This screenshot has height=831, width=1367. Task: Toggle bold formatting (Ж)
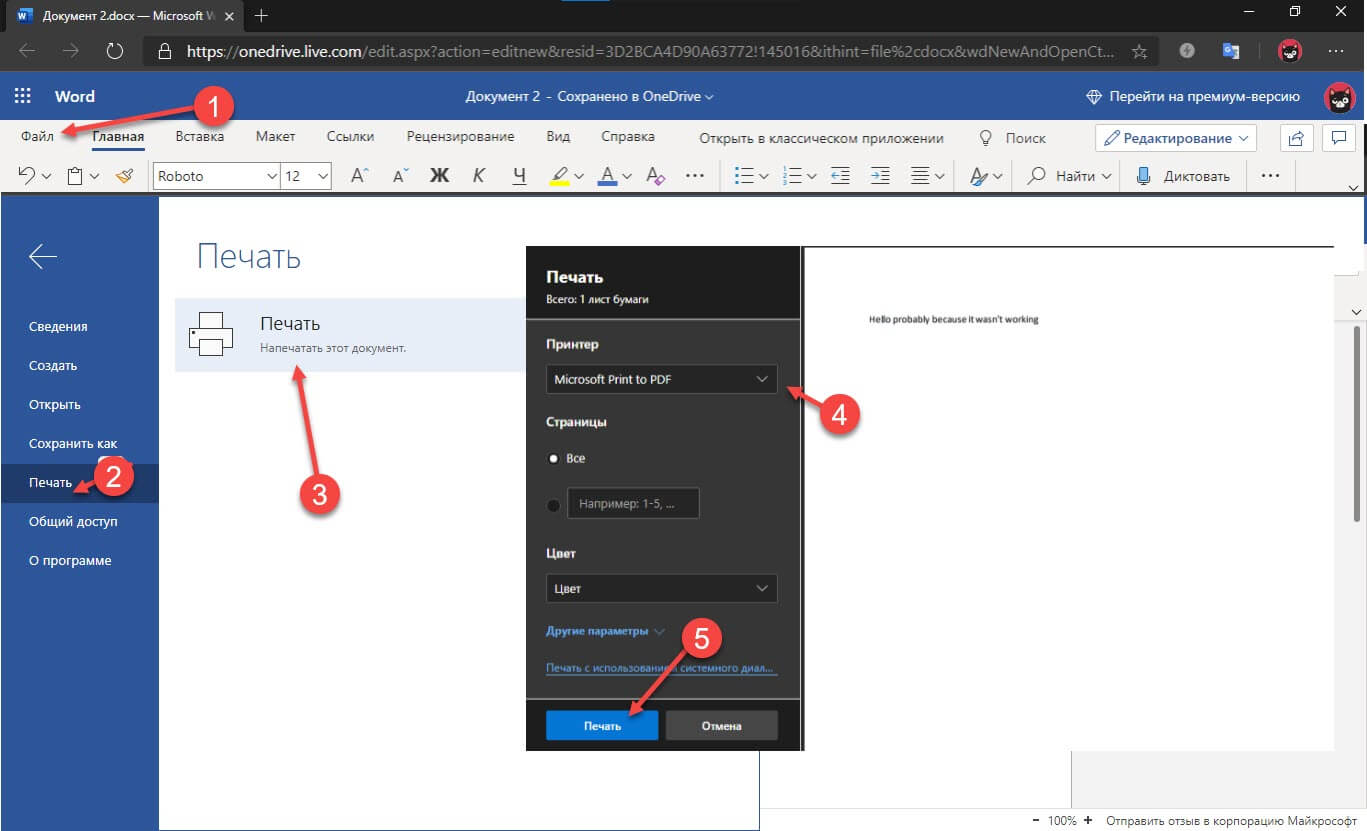439,176
